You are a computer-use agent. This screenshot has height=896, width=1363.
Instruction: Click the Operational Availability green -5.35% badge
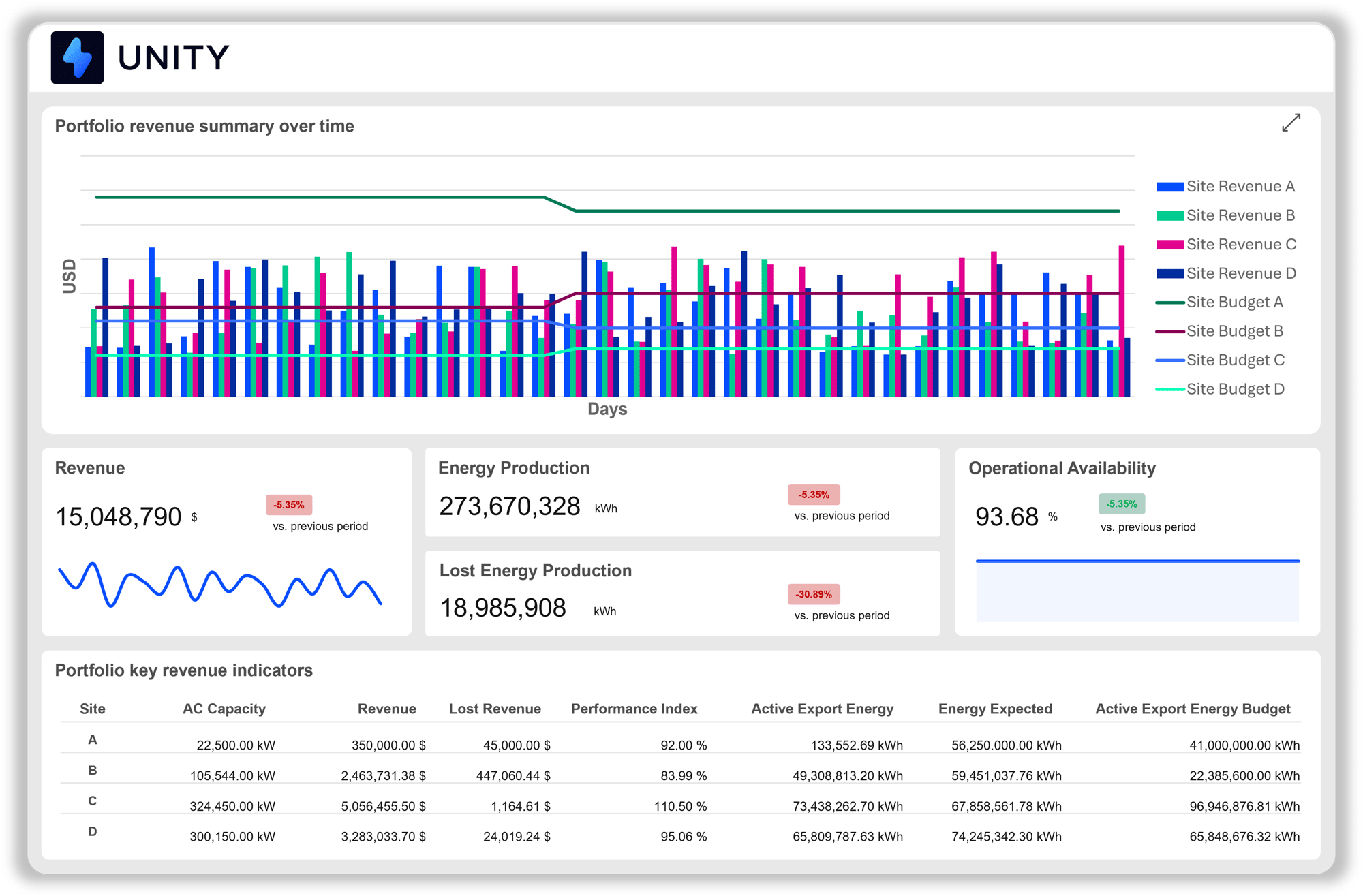pyautogui.click(x=1121, y=504)
